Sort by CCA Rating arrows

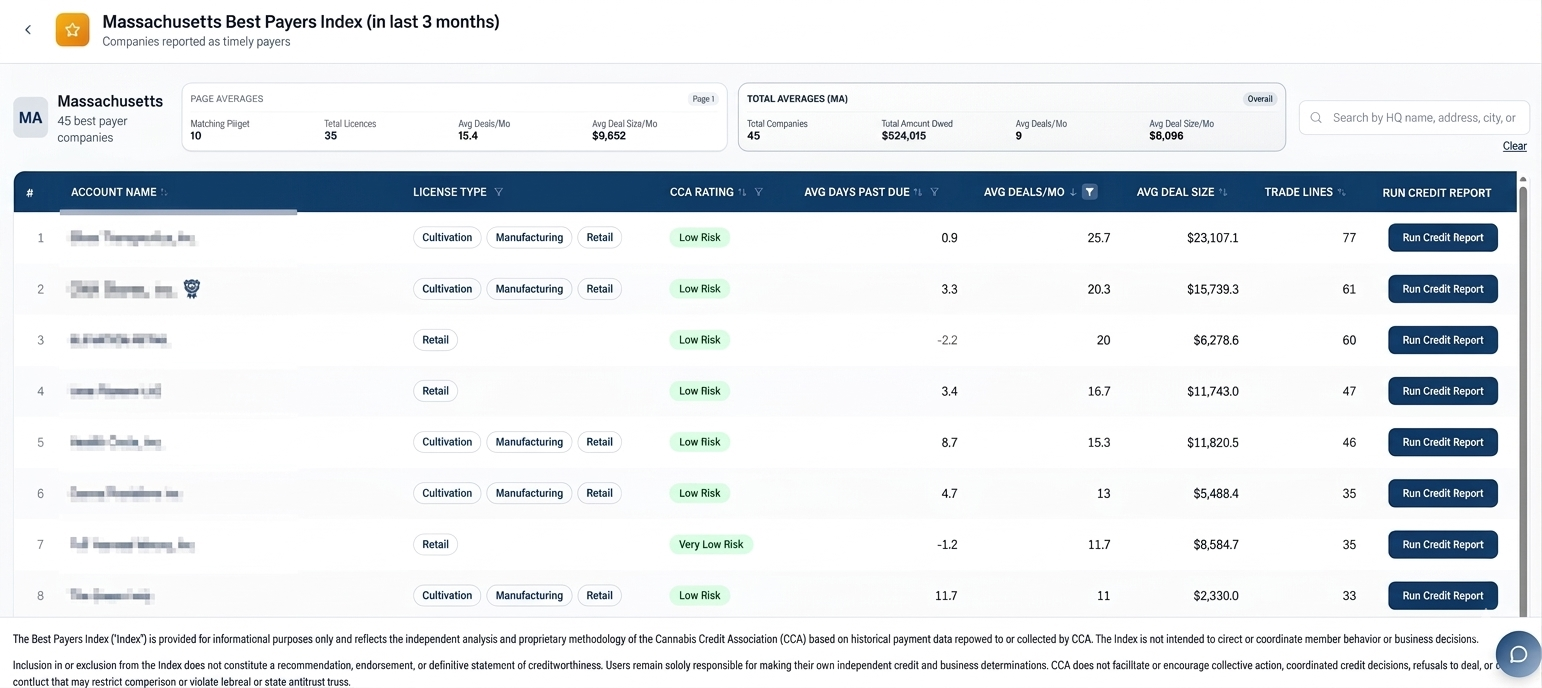(742, 192)
